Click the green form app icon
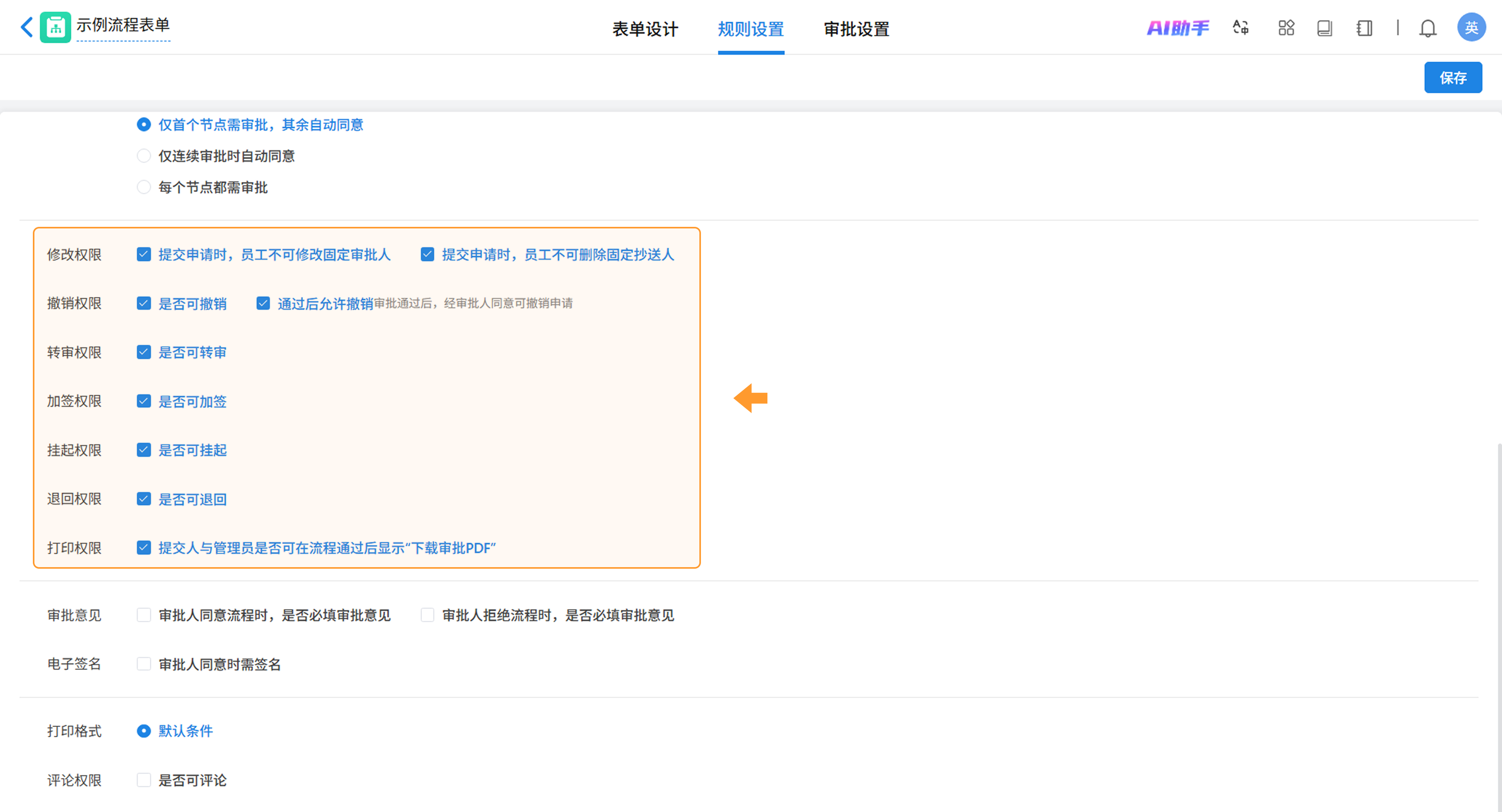This screenshot has height=812, width=1502. coord(56,27)
